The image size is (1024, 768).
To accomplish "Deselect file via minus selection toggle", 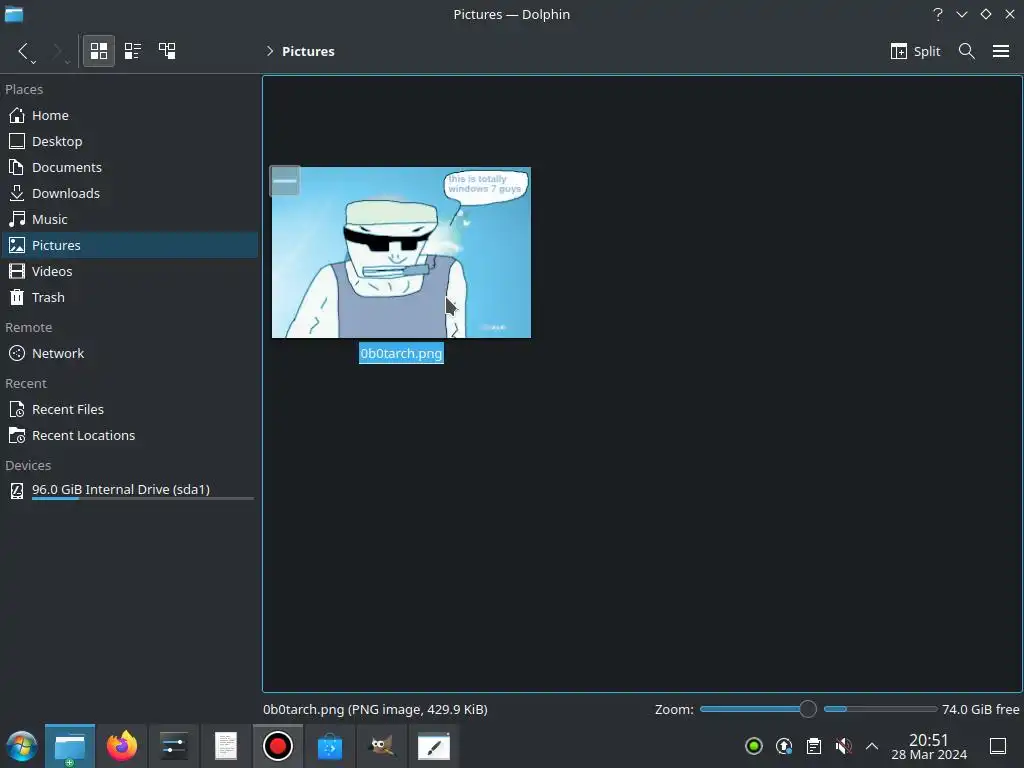I will (x=285, y=181).
